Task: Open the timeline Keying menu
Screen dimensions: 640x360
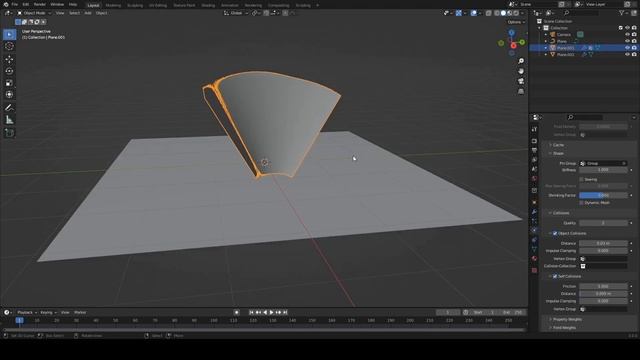Action: 48,312
